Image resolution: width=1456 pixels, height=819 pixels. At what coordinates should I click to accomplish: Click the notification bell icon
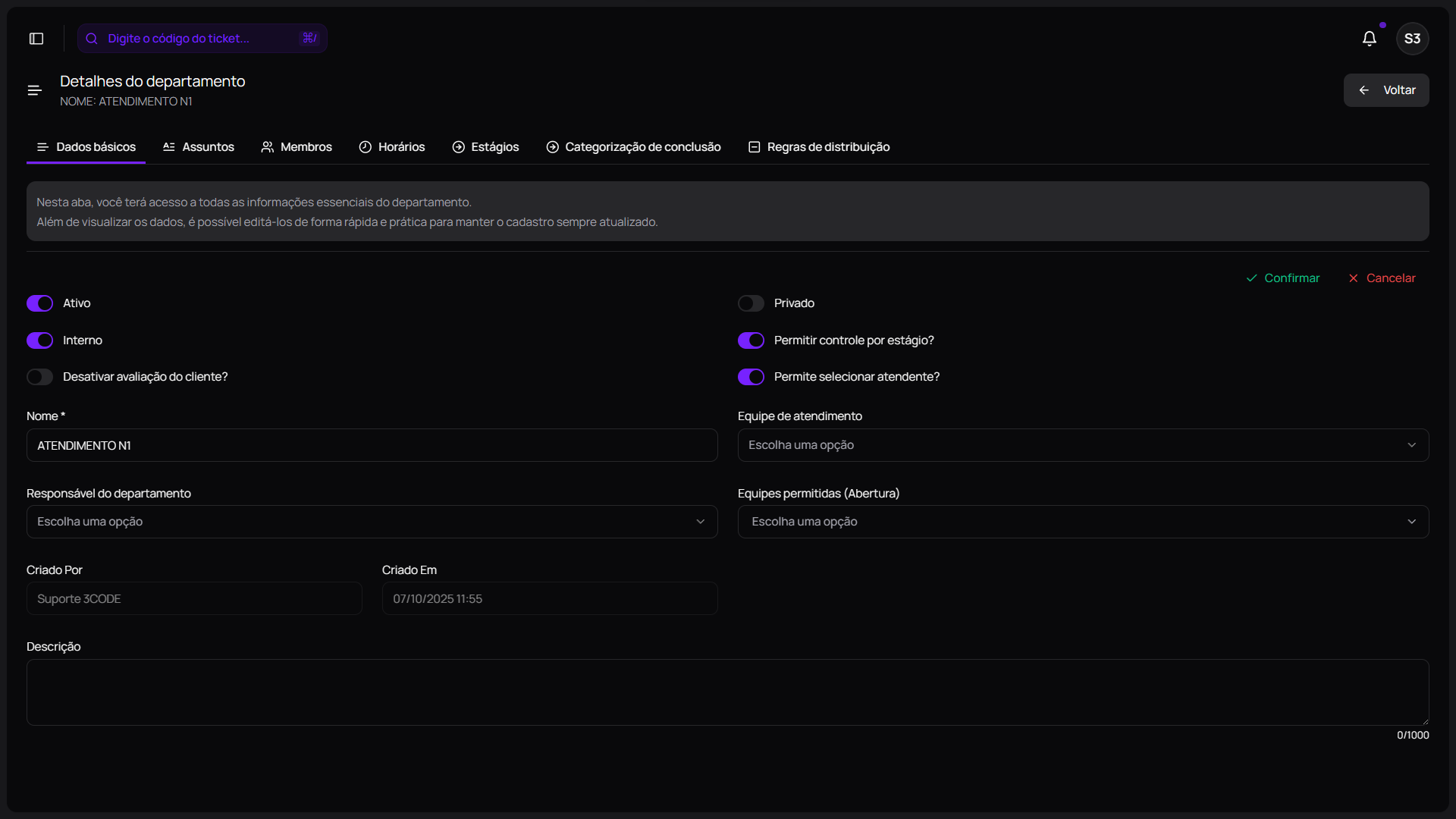point(1369,39)
